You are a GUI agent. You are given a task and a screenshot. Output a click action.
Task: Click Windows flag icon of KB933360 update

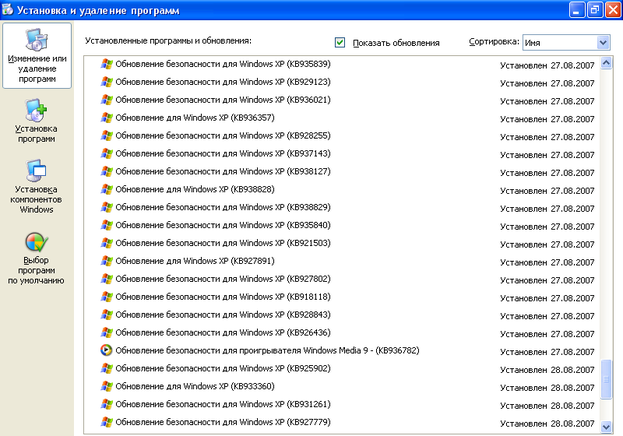coord(106,386)
